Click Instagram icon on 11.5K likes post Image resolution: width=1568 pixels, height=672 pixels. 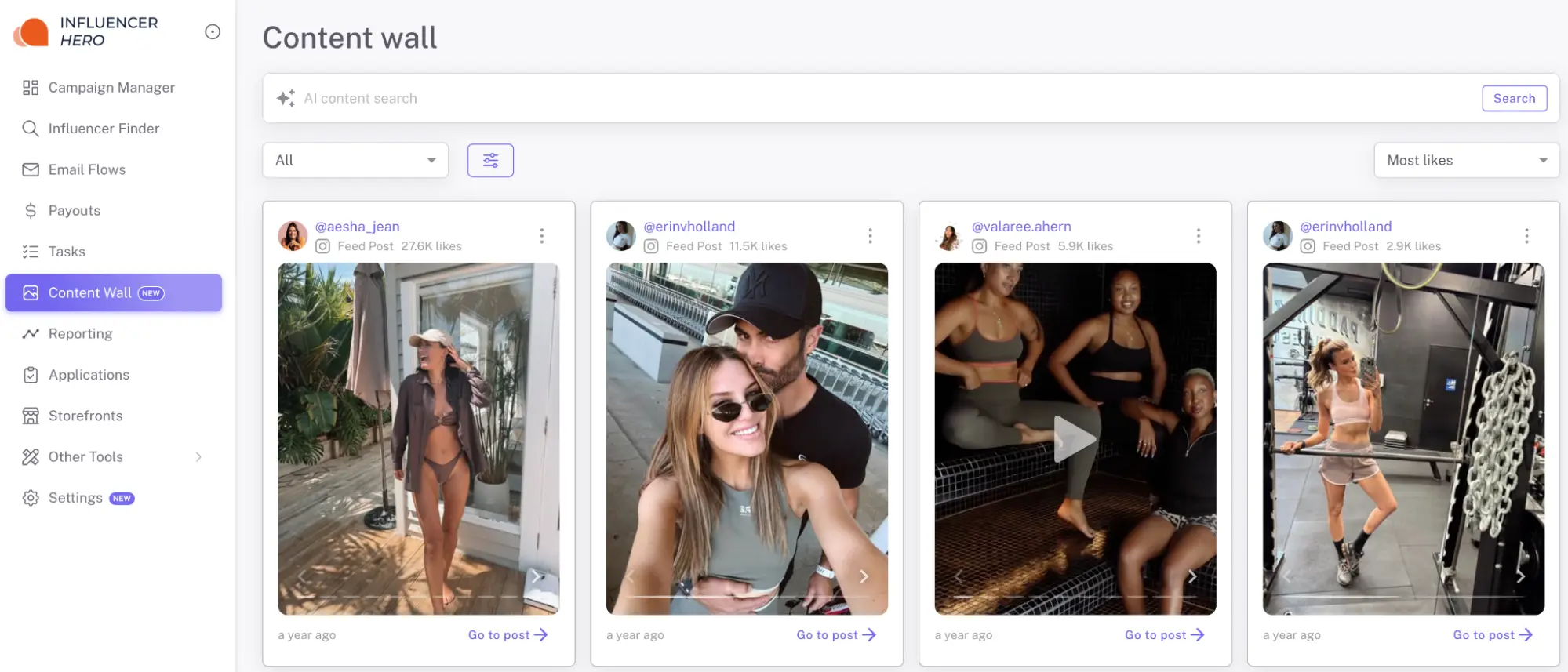click(651, 246)
